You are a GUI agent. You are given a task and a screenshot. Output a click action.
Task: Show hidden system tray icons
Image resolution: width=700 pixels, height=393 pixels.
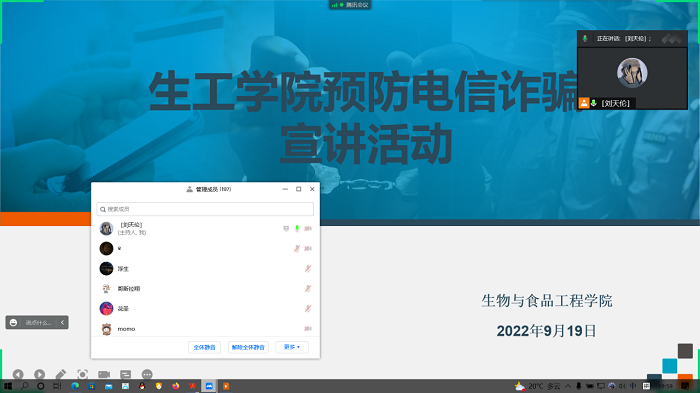tap(568, 386)
